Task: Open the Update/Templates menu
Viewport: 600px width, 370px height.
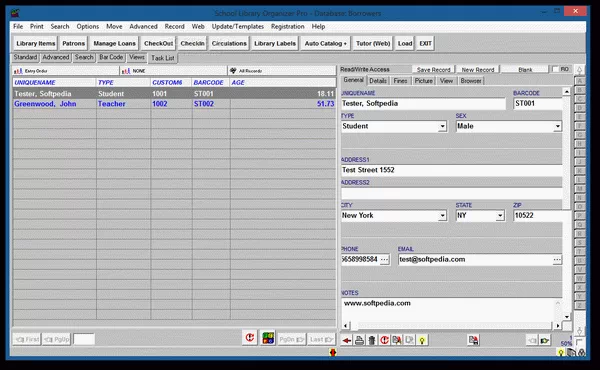Action: tap(238, 26)
